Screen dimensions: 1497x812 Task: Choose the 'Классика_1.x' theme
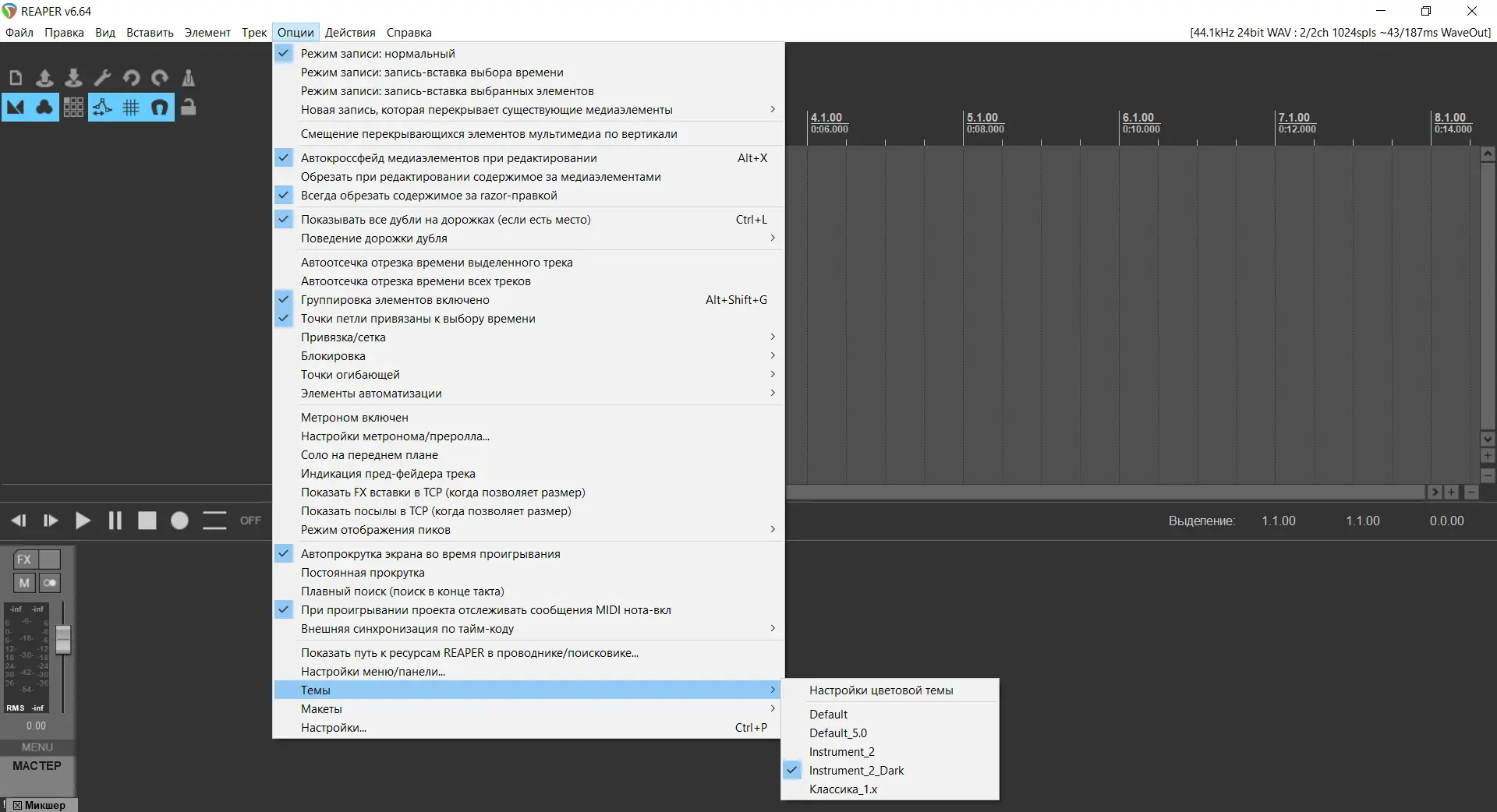click(x=890, y=789)
